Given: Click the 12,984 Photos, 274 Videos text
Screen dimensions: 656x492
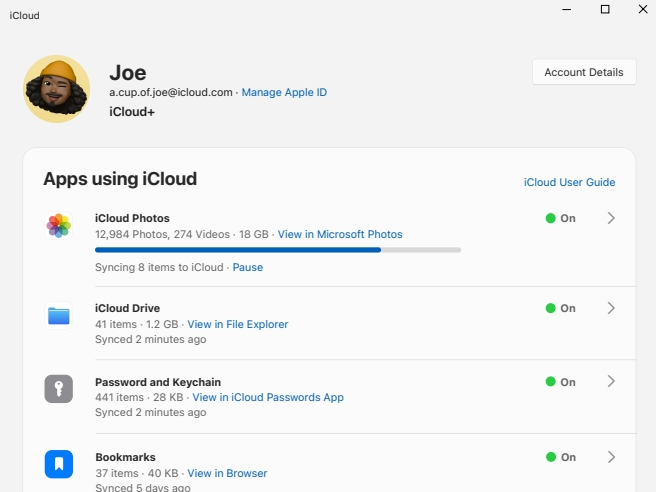Looking at the screenshot, I should (x=162, y=234).
